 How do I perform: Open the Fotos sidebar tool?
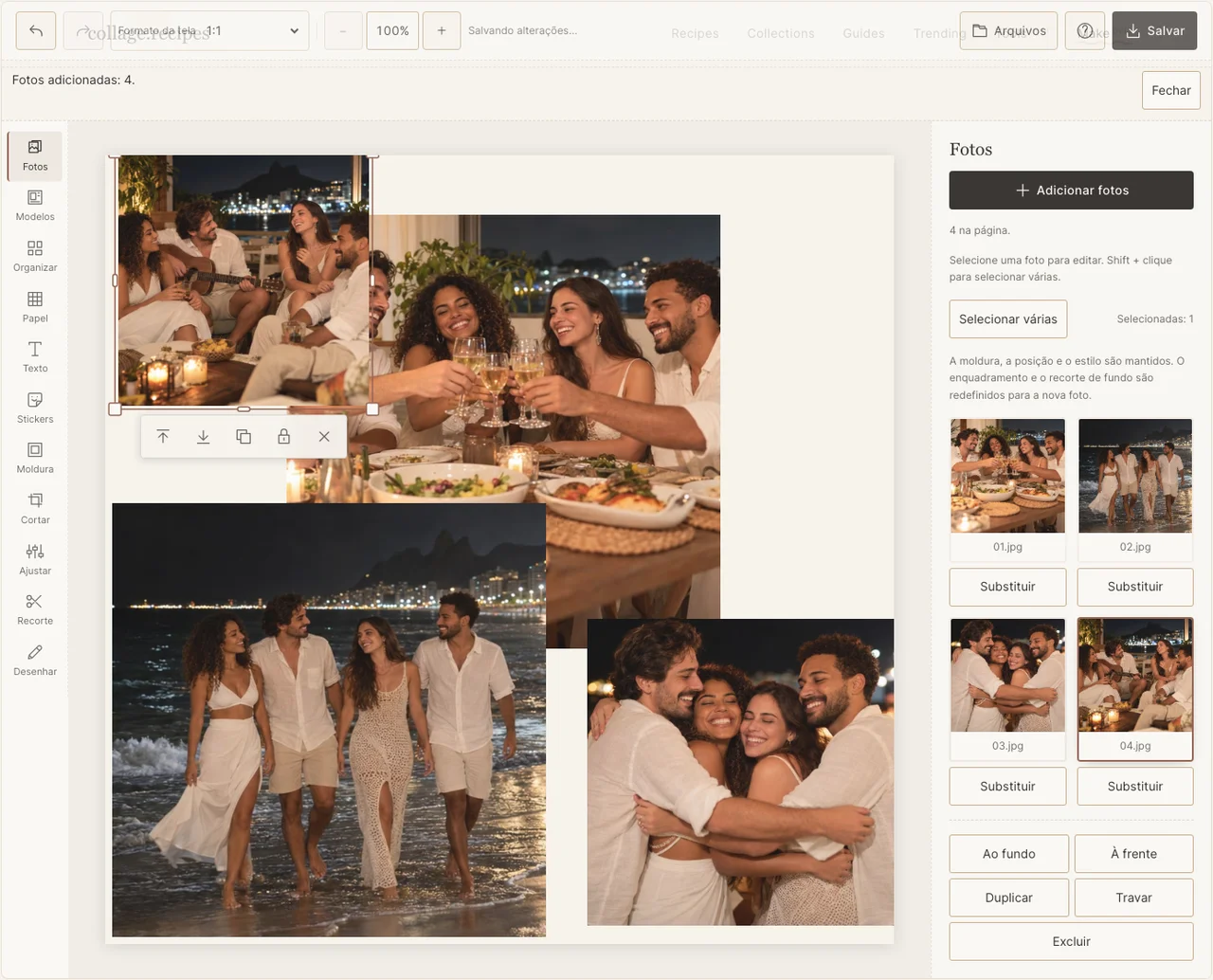click(35, 155)
